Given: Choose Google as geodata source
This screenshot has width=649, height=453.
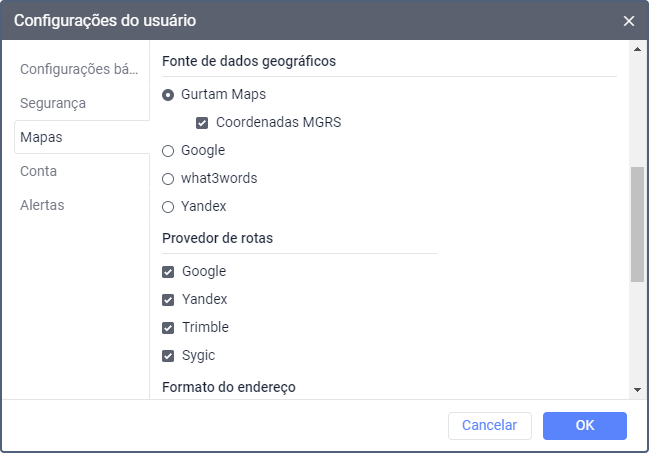Looking at the screenshot, I should [x=168, y=151].
